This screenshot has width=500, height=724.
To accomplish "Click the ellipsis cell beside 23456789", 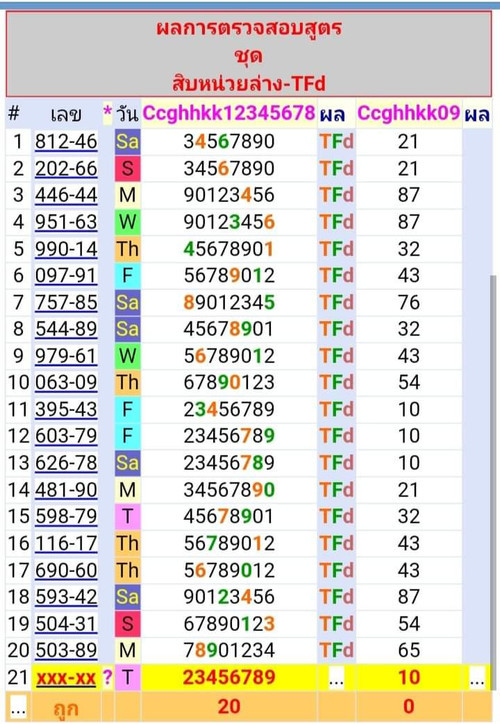I will click(336, 679).
